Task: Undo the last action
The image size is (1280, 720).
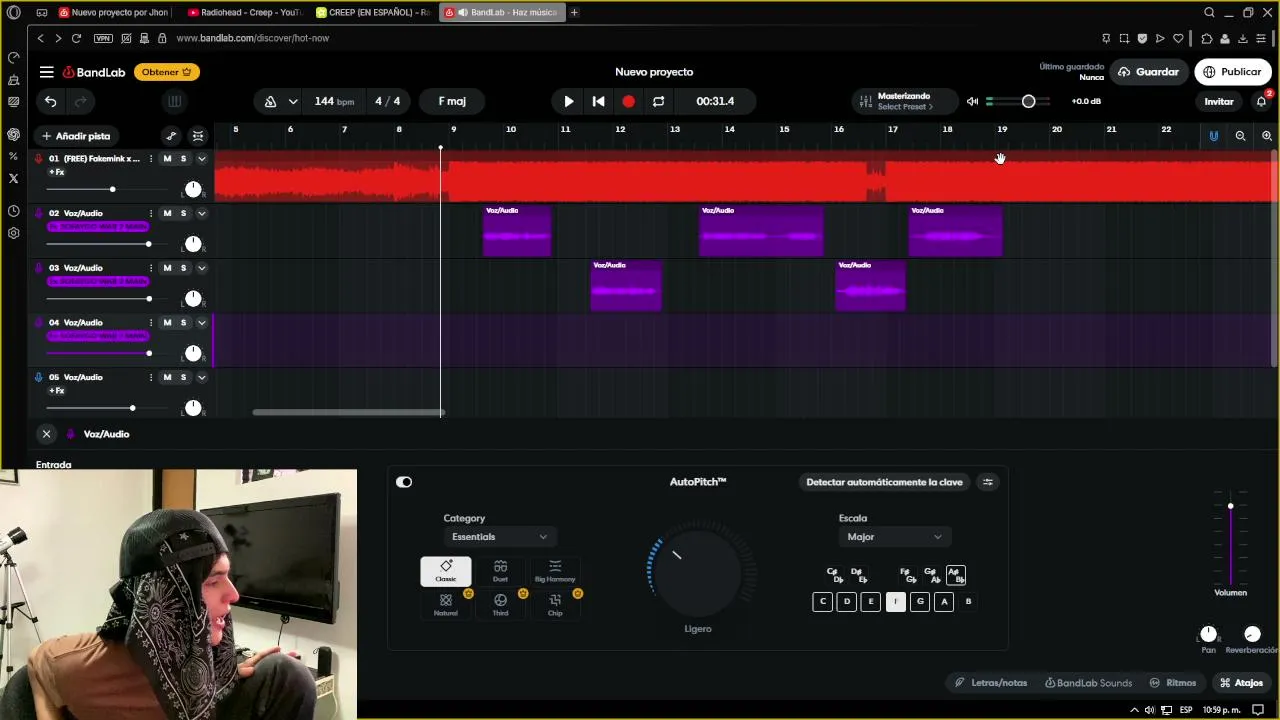Action: coord(50,101)
